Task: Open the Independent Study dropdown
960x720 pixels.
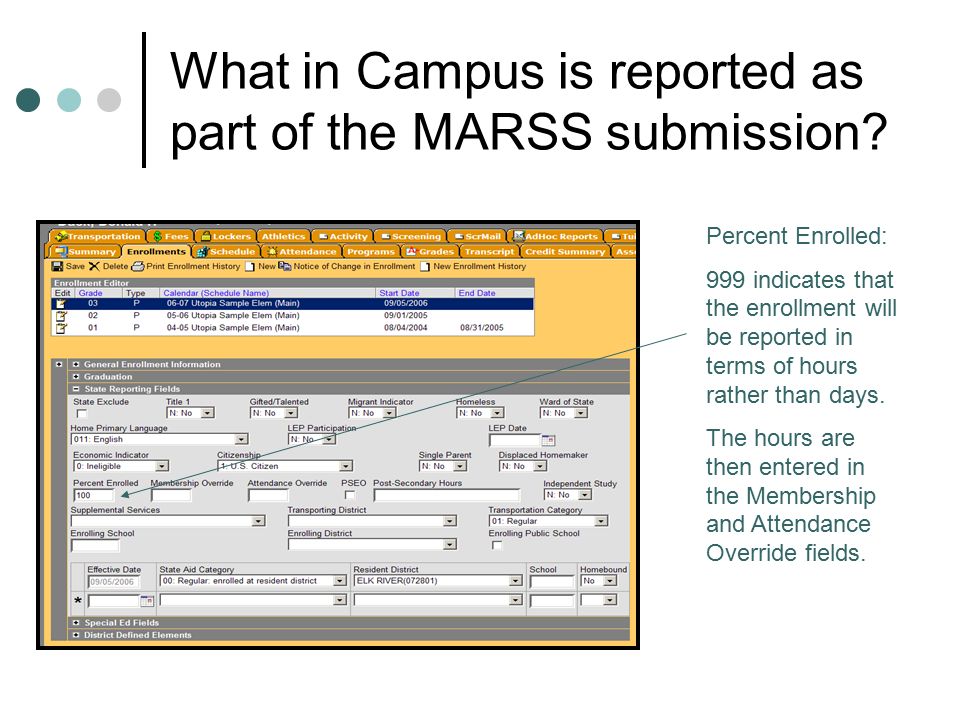Action: point(585,495)
